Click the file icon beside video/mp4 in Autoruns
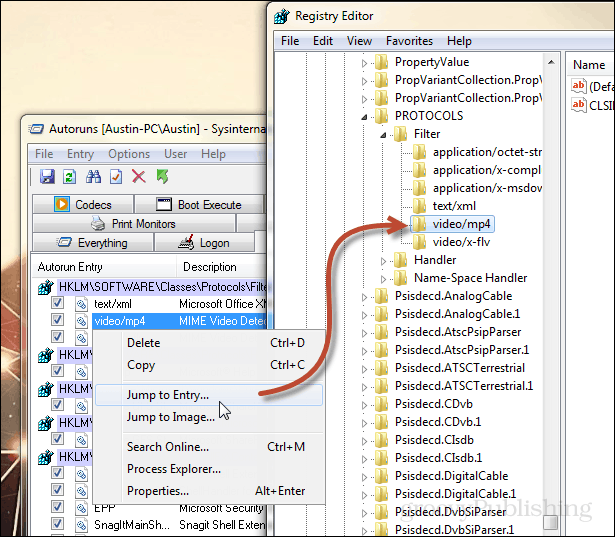The image size is (615, 537). coord(81,321)
